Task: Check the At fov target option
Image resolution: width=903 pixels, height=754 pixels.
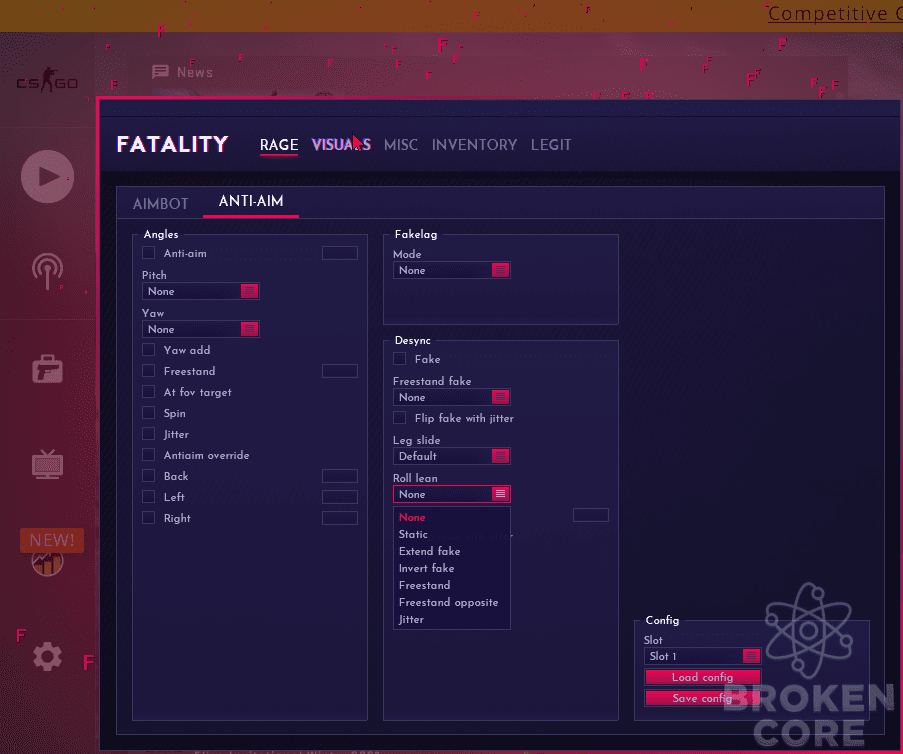Action: [x=149, y=392]
